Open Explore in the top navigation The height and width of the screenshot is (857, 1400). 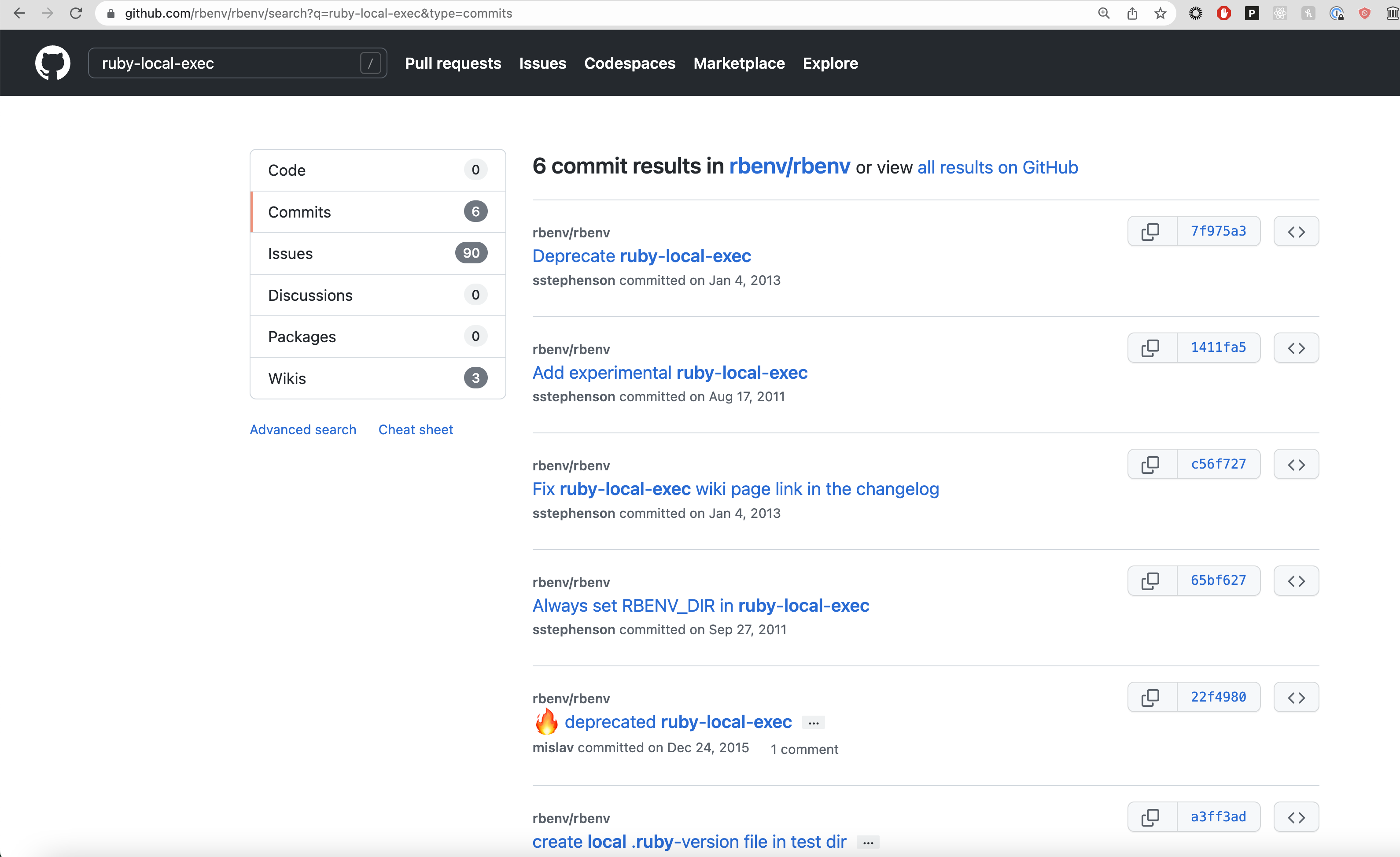tap(830, 63)
